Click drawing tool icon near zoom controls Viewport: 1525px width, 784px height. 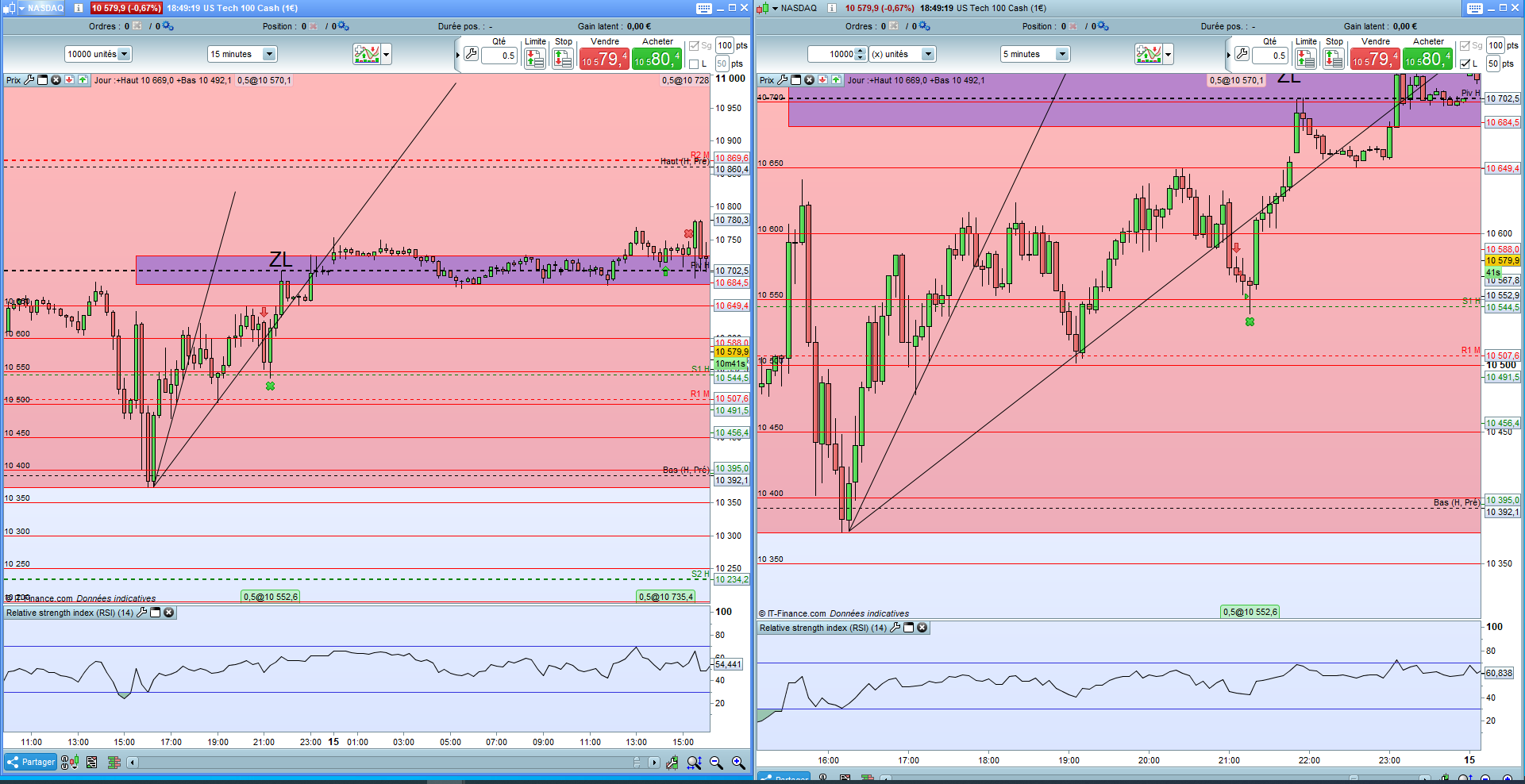pos(672,763)
